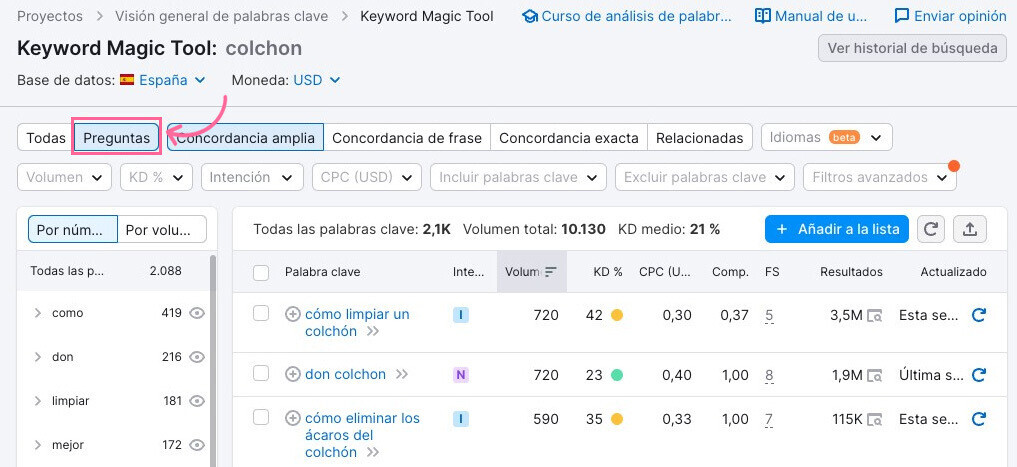Click the 'I' intent badge for 'cómo limpiar'
The height and width of the screenshot is (467, 1017).
coord(461,315)
